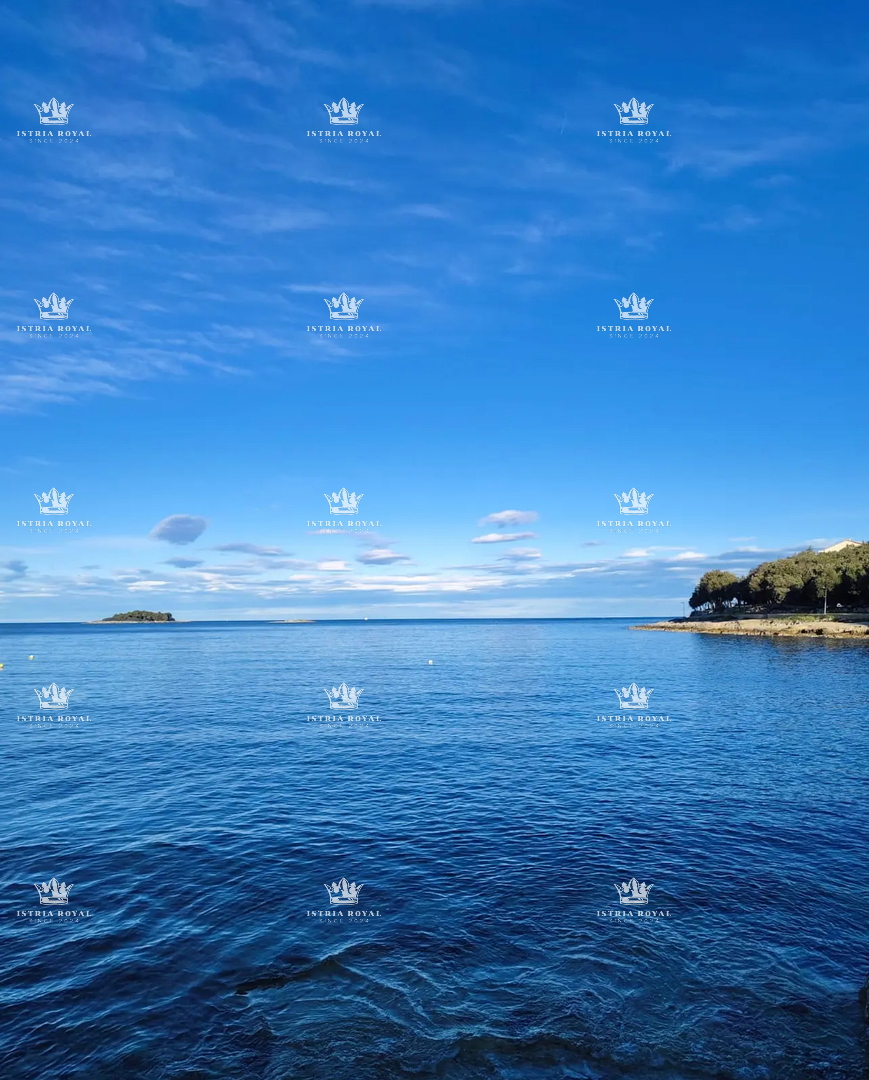Click the "ISTRIA ROYAL" text in middle-right water watermark
Viewport: 869px width, 1080px height.
(633, 718)
